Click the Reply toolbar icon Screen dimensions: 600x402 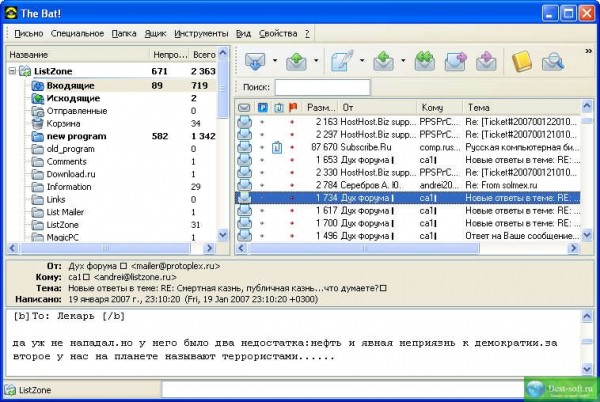click(383, 61)
